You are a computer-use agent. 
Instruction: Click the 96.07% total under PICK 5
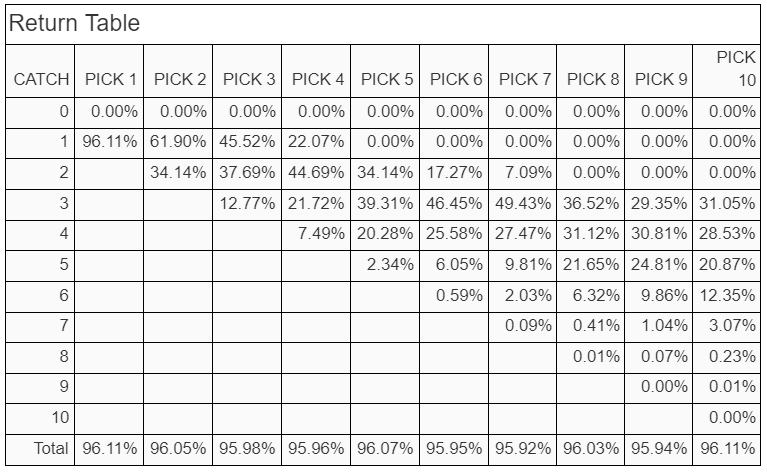click(x=385, y=448)
